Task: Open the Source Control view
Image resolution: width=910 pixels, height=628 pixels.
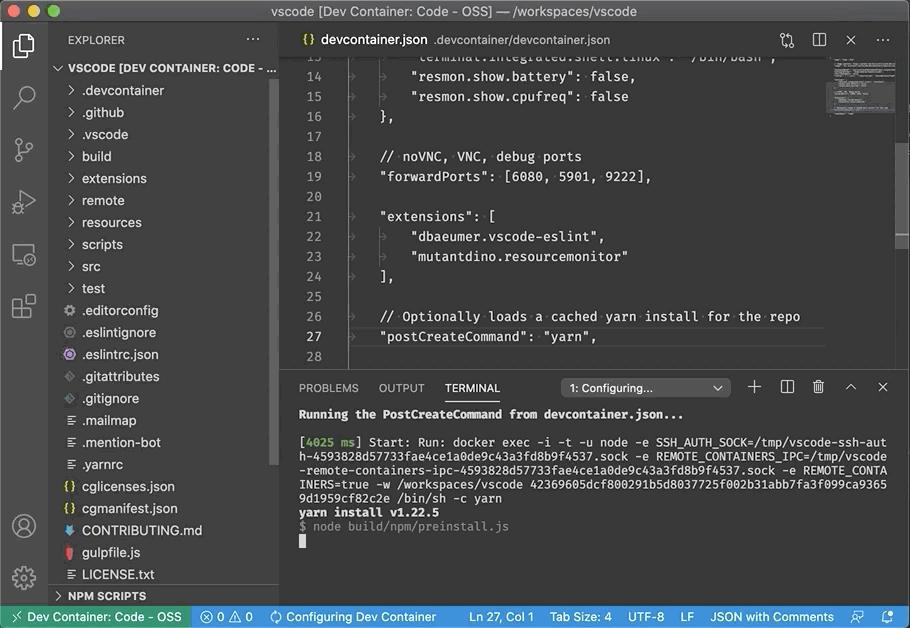Action: [24, 150]
